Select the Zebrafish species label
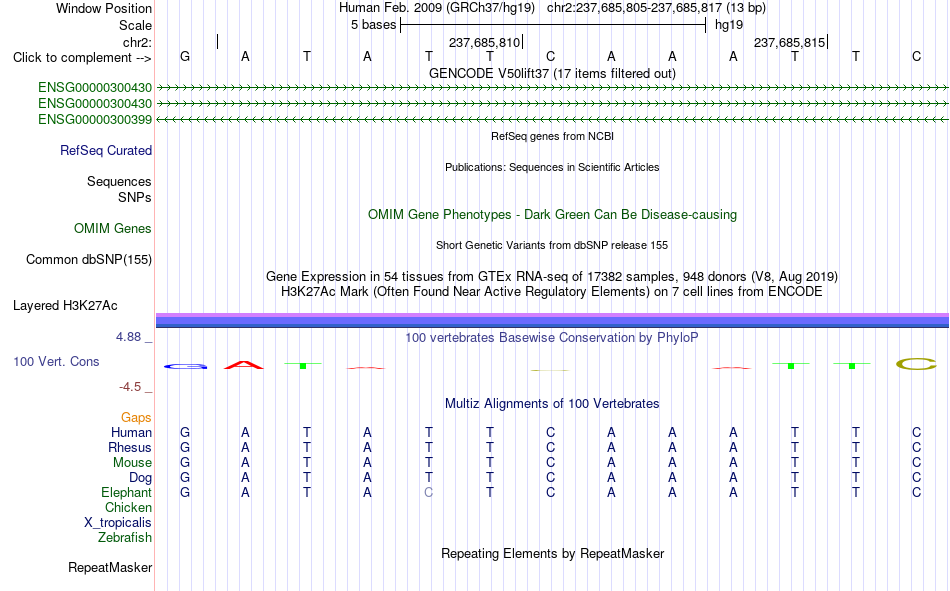This screenshot has height=591, width=950. (125, 538)
